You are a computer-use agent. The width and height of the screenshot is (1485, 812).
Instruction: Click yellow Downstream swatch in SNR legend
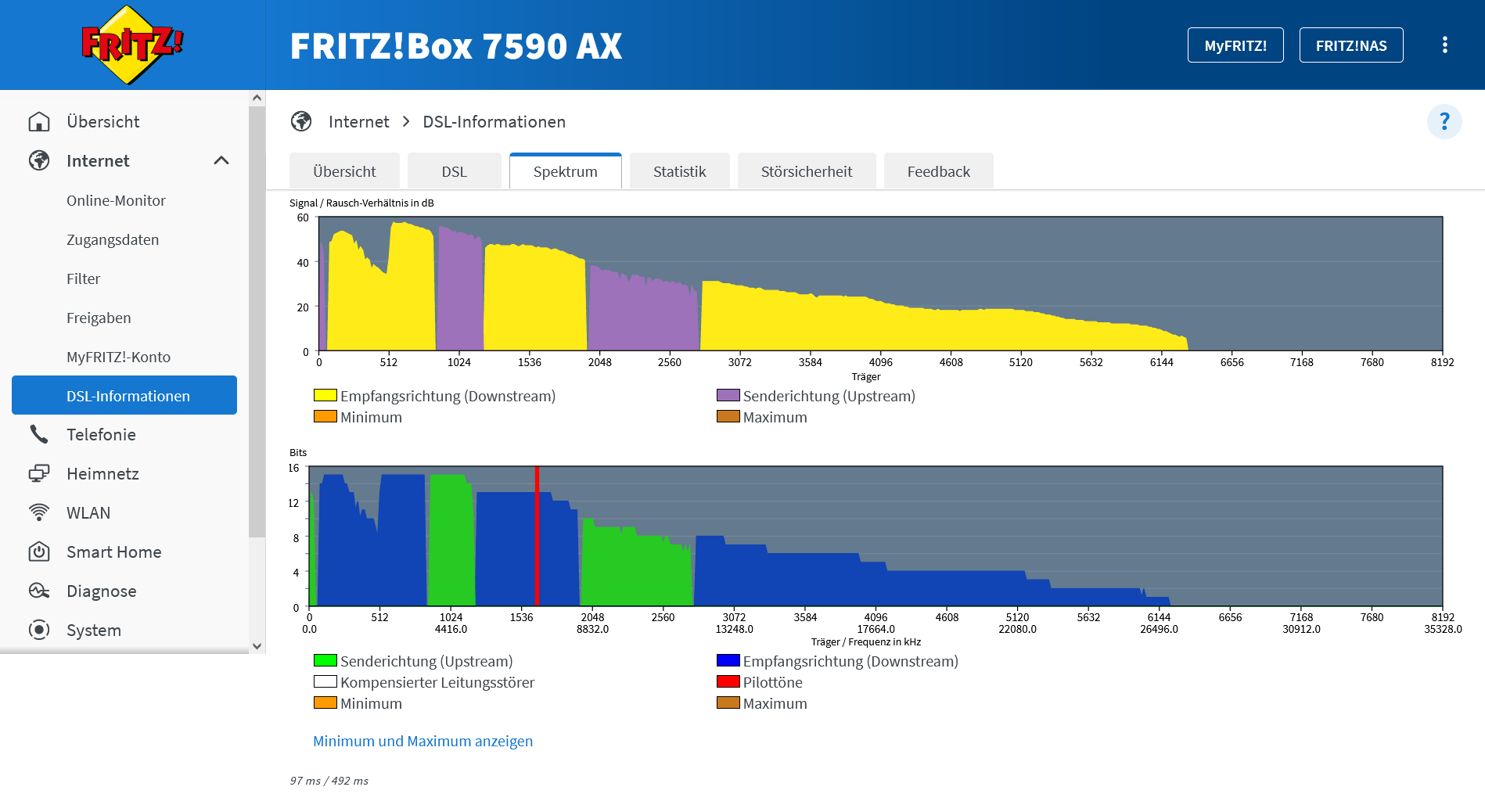click(325, 396)
